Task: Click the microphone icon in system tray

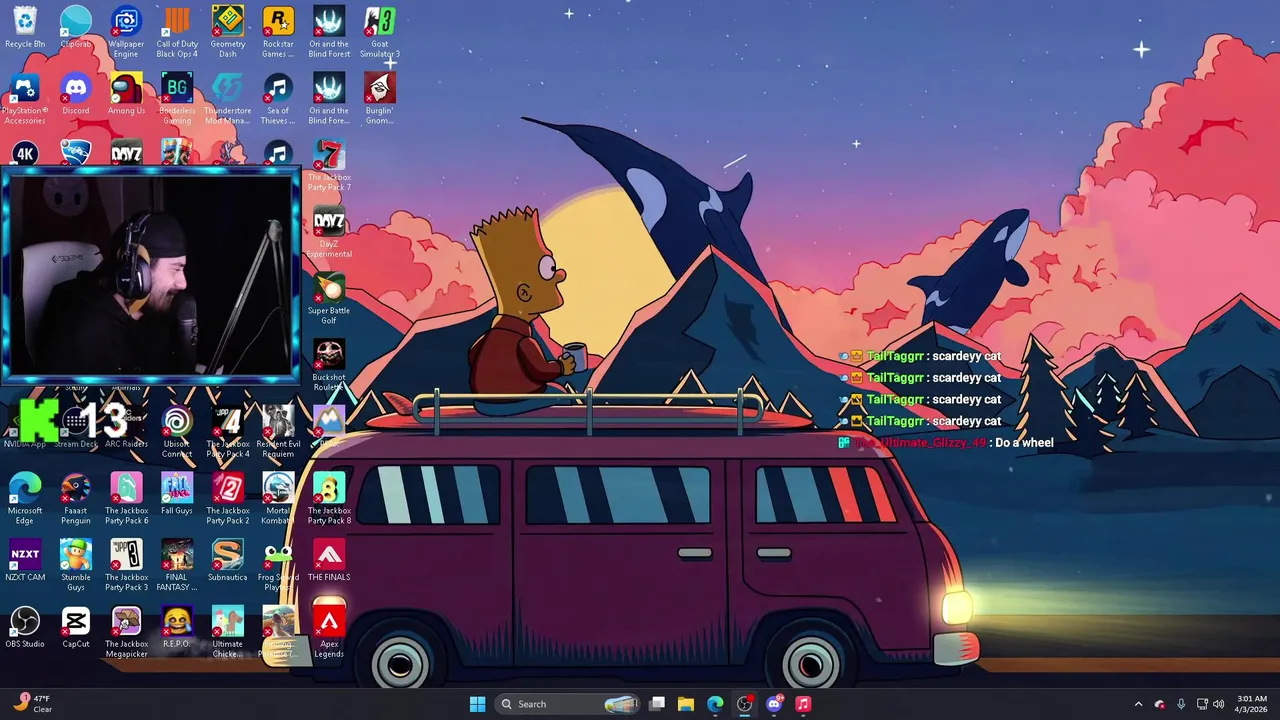Action: 1181,704
